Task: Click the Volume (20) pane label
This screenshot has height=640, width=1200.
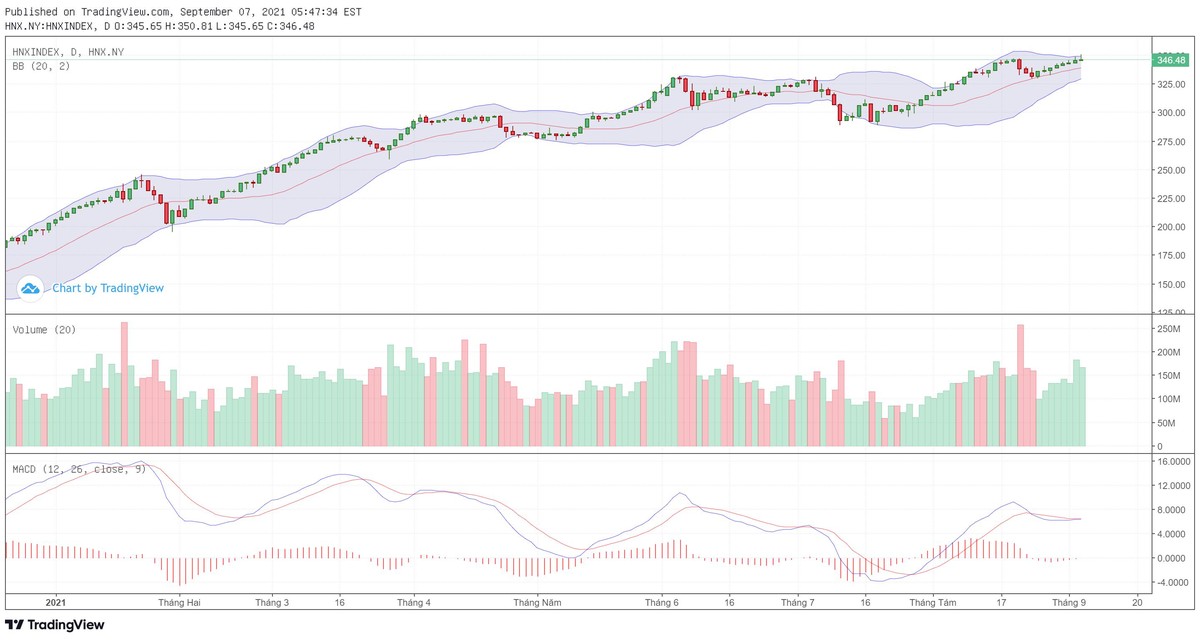Action: 44,329
